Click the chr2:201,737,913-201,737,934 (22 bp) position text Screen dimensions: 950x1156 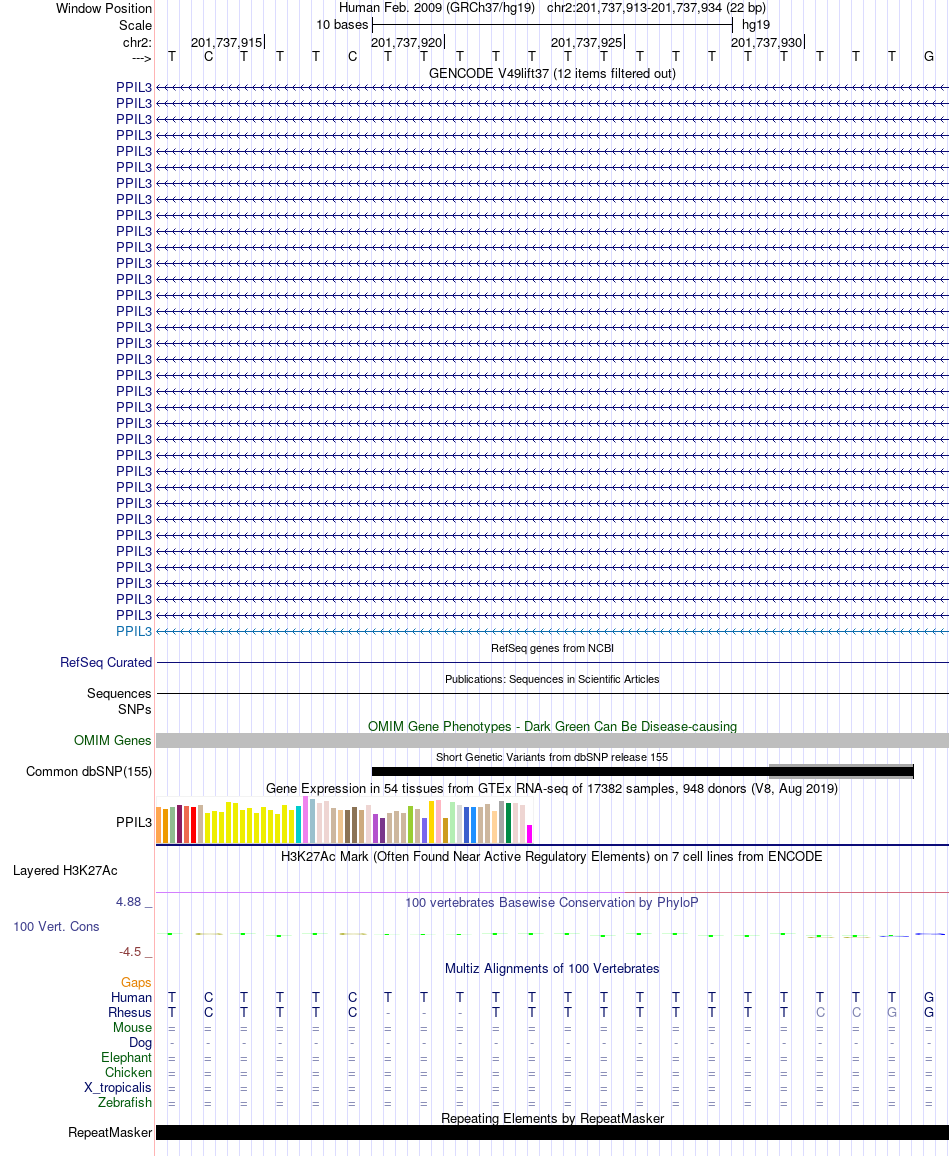click(656, 8)
